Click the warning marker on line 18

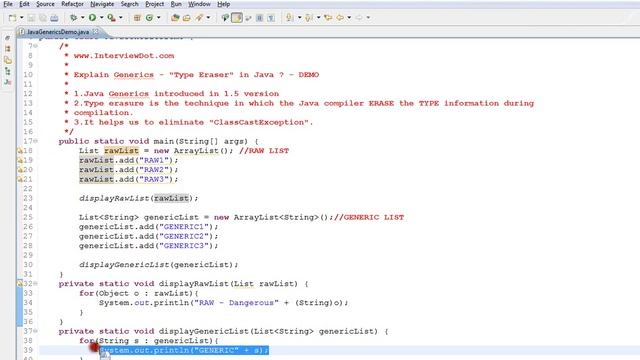20,151
